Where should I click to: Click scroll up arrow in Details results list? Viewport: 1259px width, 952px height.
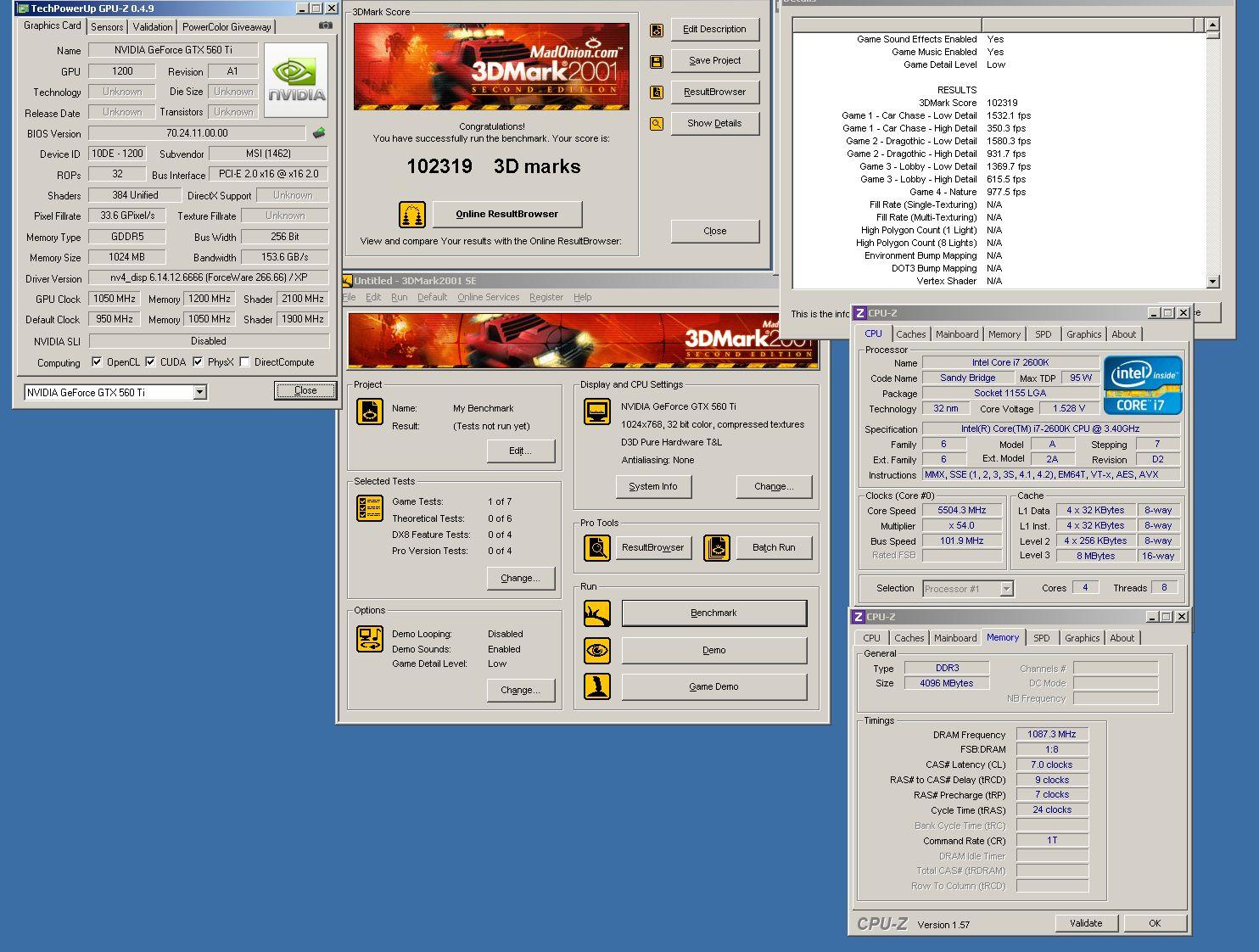(x=1212, y=25)
